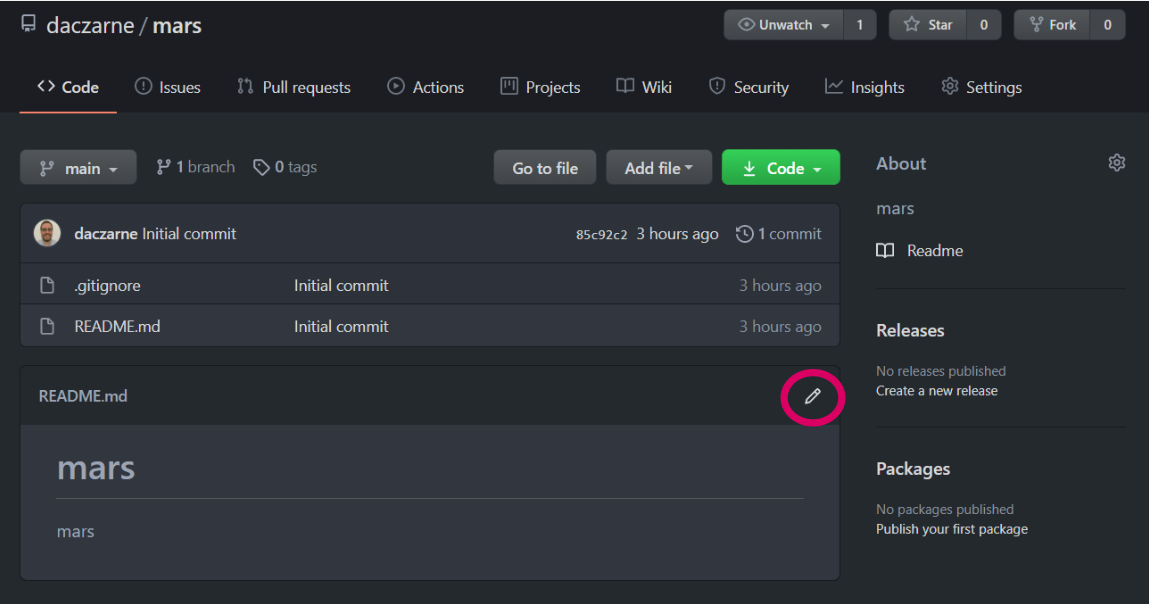View branches via 1 branch link
The image size is (1149, 604).
[196, 167]
